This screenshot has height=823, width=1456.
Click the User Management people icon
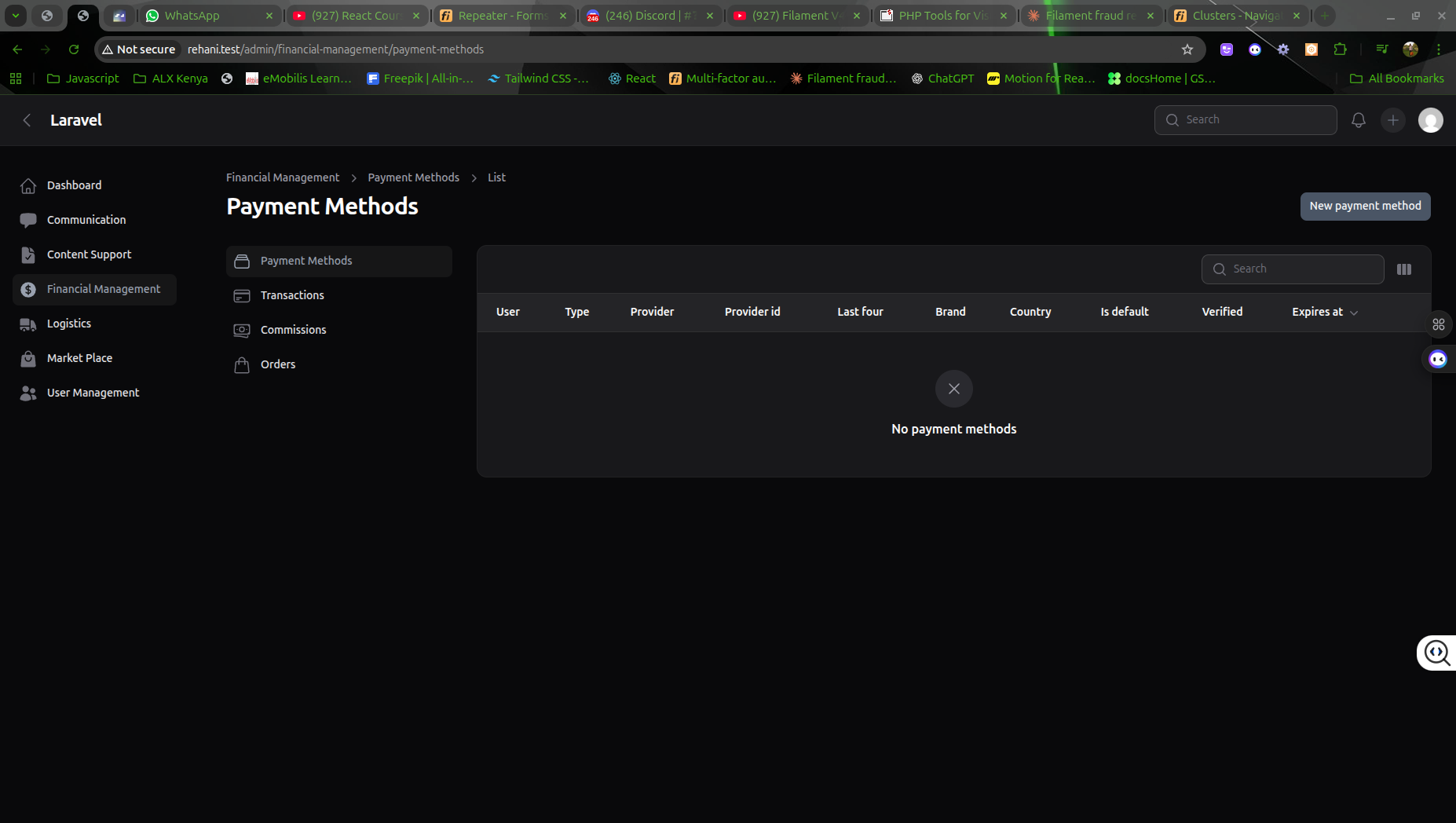pos(28,393)
